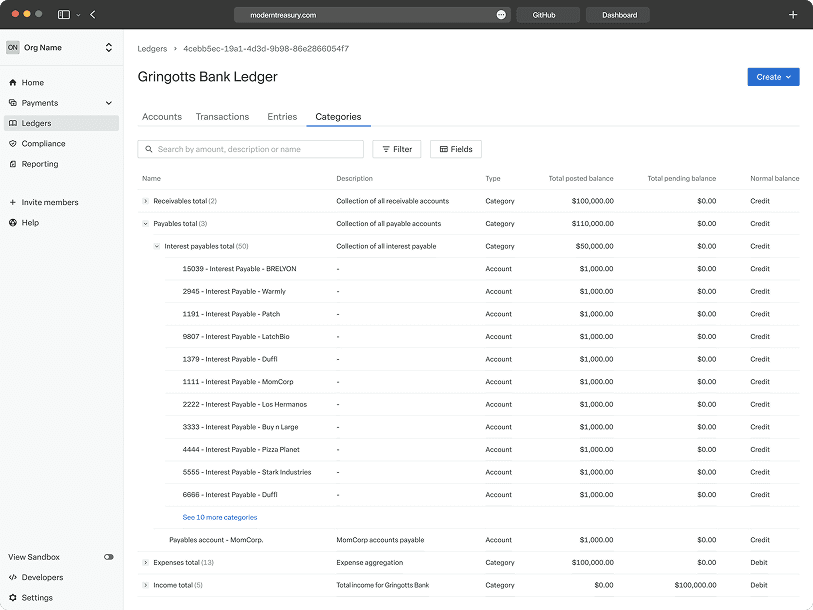This screenshot has width=813, height=610.
Task: Expand the Receivables total category
Action: 146,201
